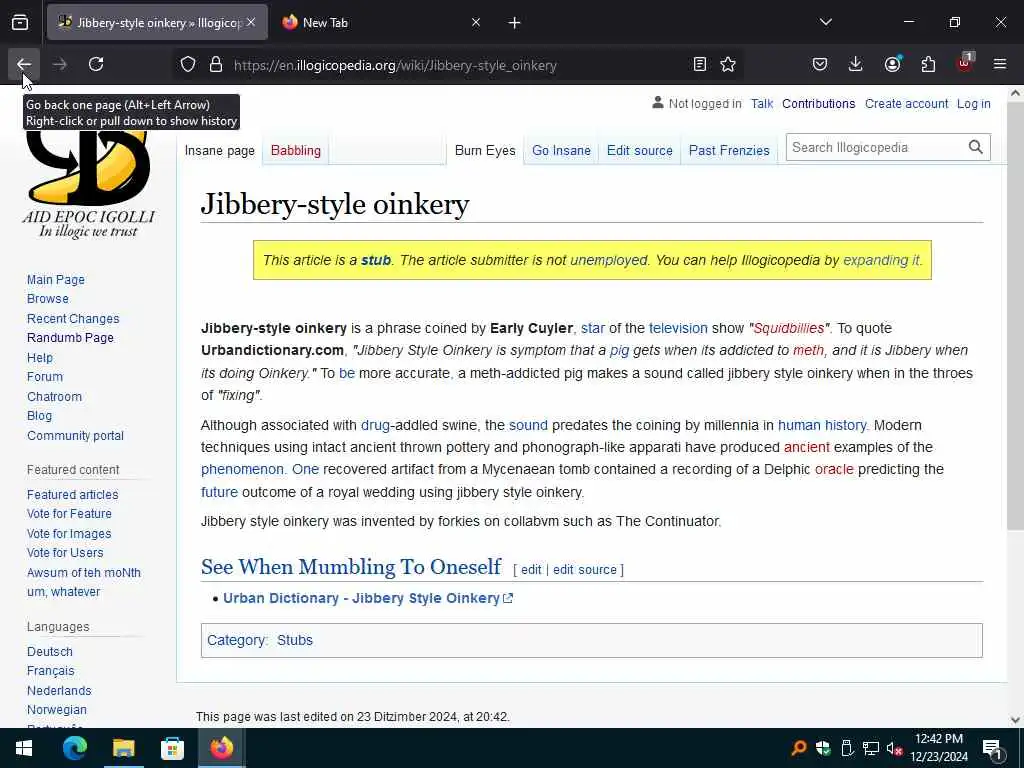This screenshot has height=768, width=1024.
Task: Open the Nederlands language link
Action: [59, 690]
